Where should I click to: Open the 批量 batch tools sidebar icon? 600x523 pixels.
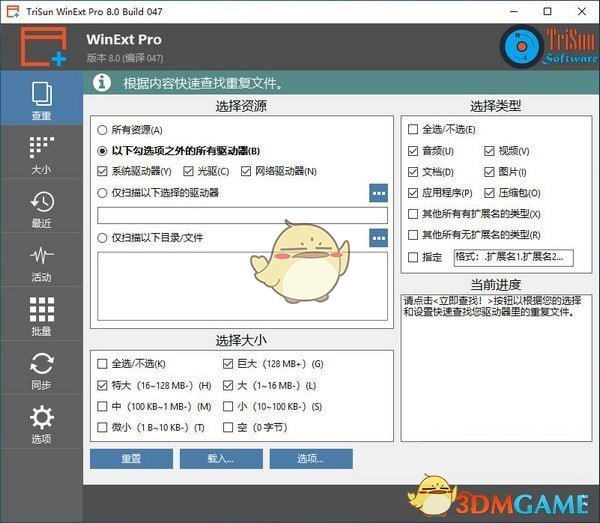pyautogui.click(x=41, y=315)
